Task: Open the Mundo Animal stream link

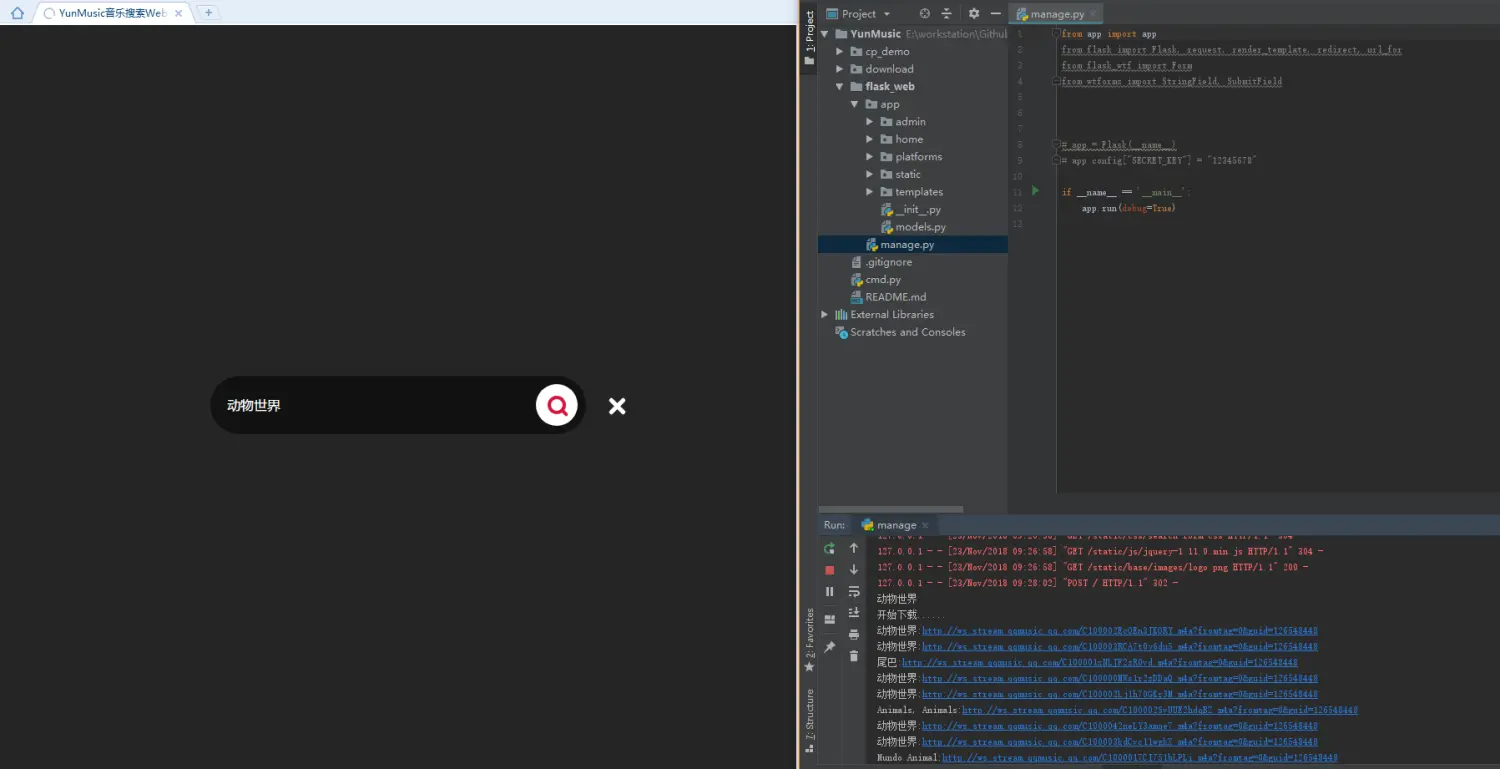Action: point(1140,758)
